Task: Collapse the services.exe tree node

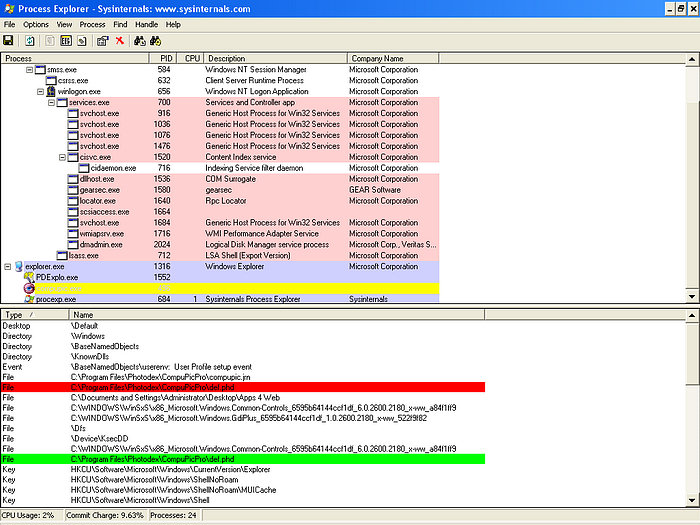Action: [51, 103]
